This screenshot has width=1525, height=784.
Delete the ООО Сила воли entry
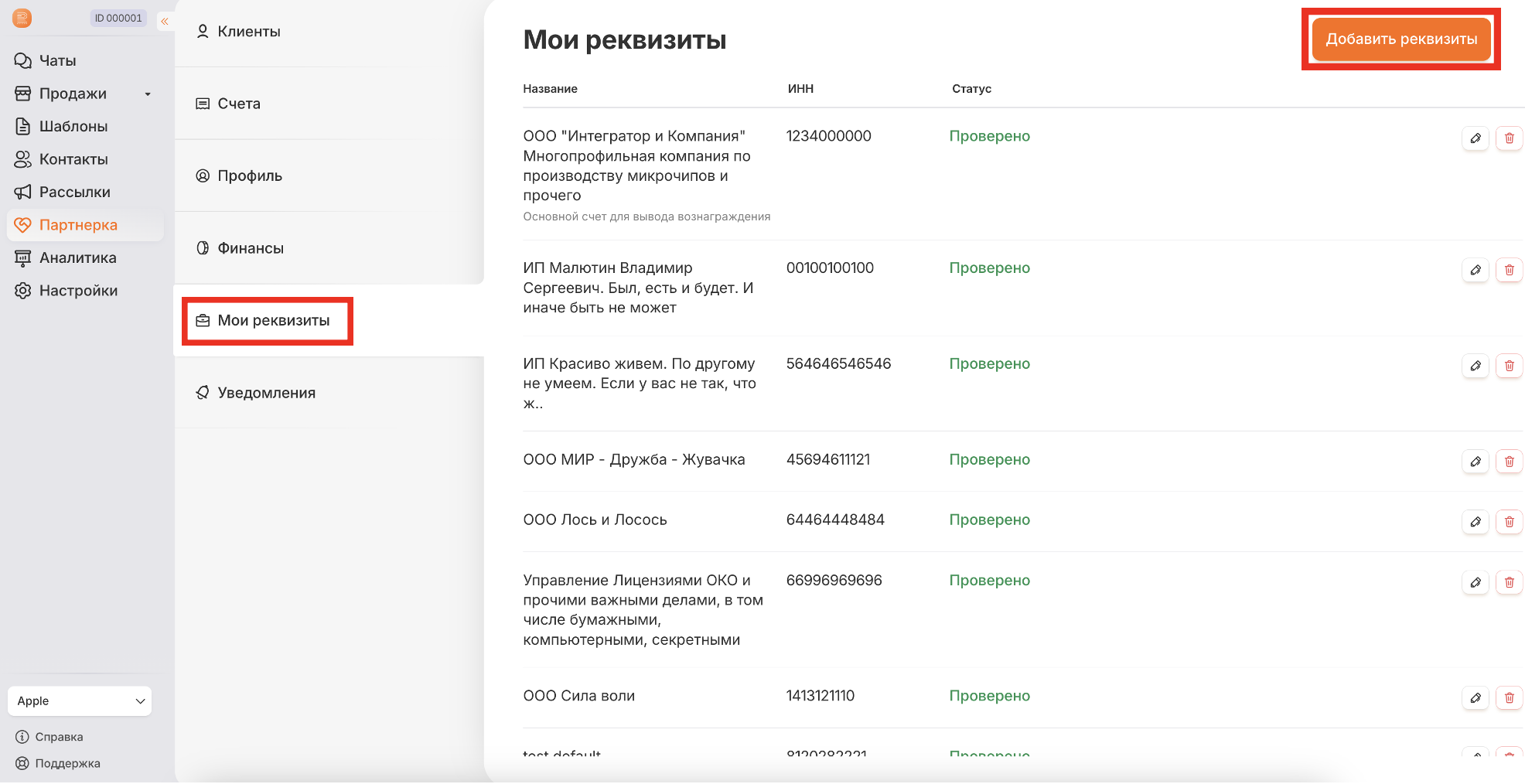point(1509,698)
